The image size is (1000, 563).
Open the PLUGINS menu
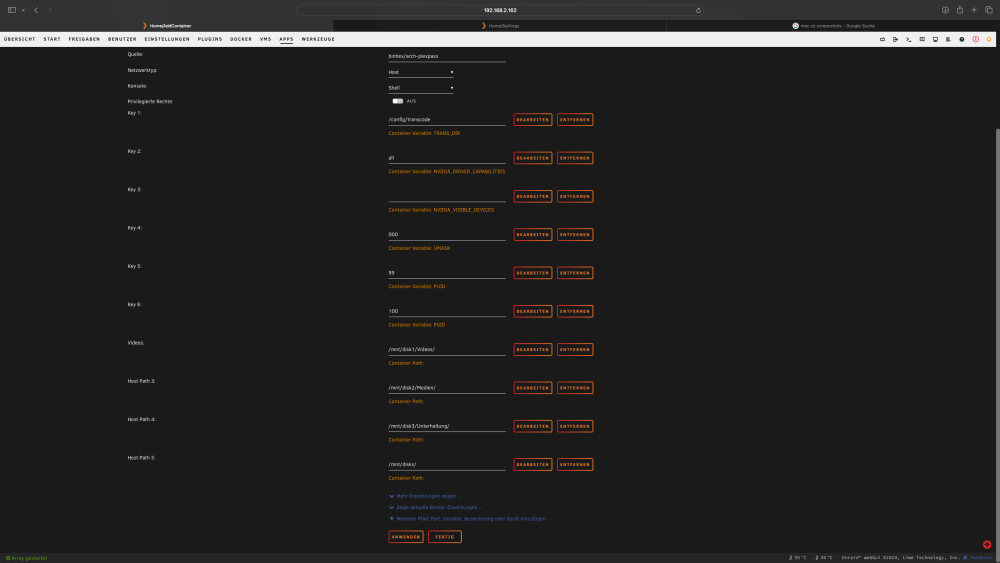(x=210, y=39)
